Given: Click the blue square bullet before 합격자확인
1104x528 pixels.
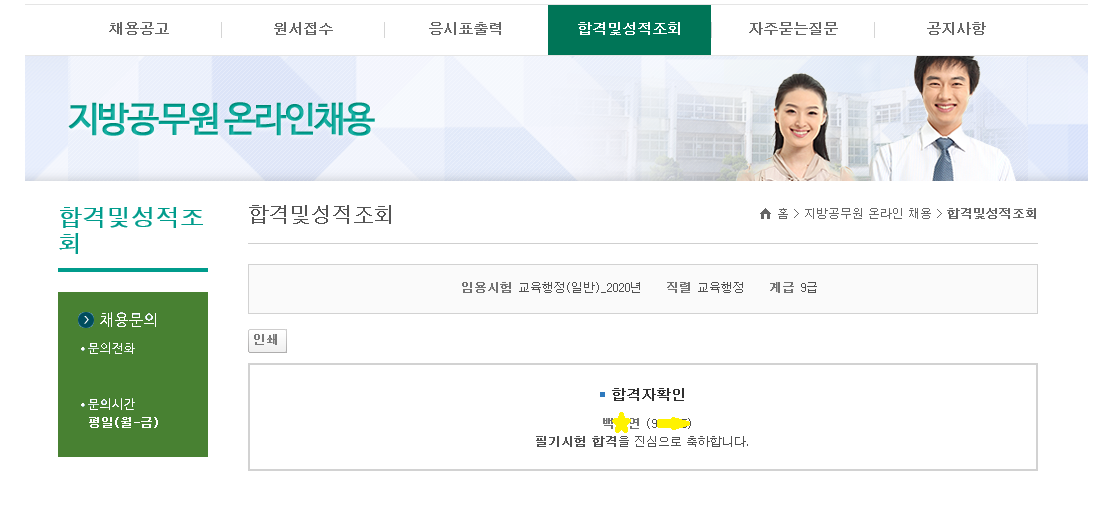Looking at the screenshot, I should click(602, 395).
